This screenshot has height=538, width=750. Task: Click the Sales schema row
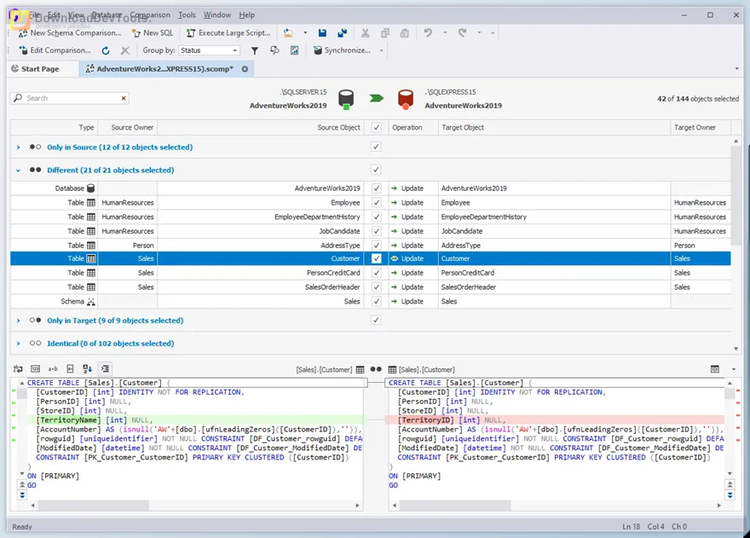[370, 301]
